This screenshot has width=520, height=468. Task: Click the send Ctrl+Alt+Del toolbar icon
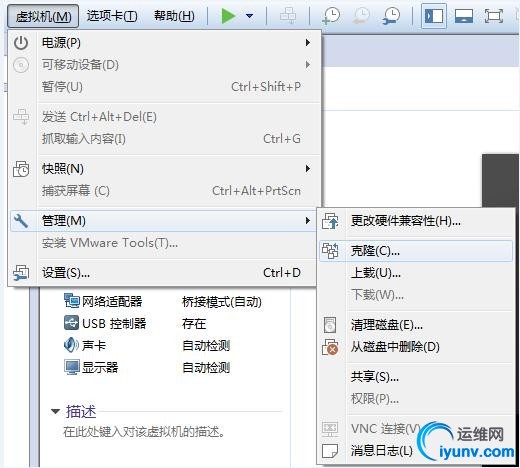coord(288,16)
